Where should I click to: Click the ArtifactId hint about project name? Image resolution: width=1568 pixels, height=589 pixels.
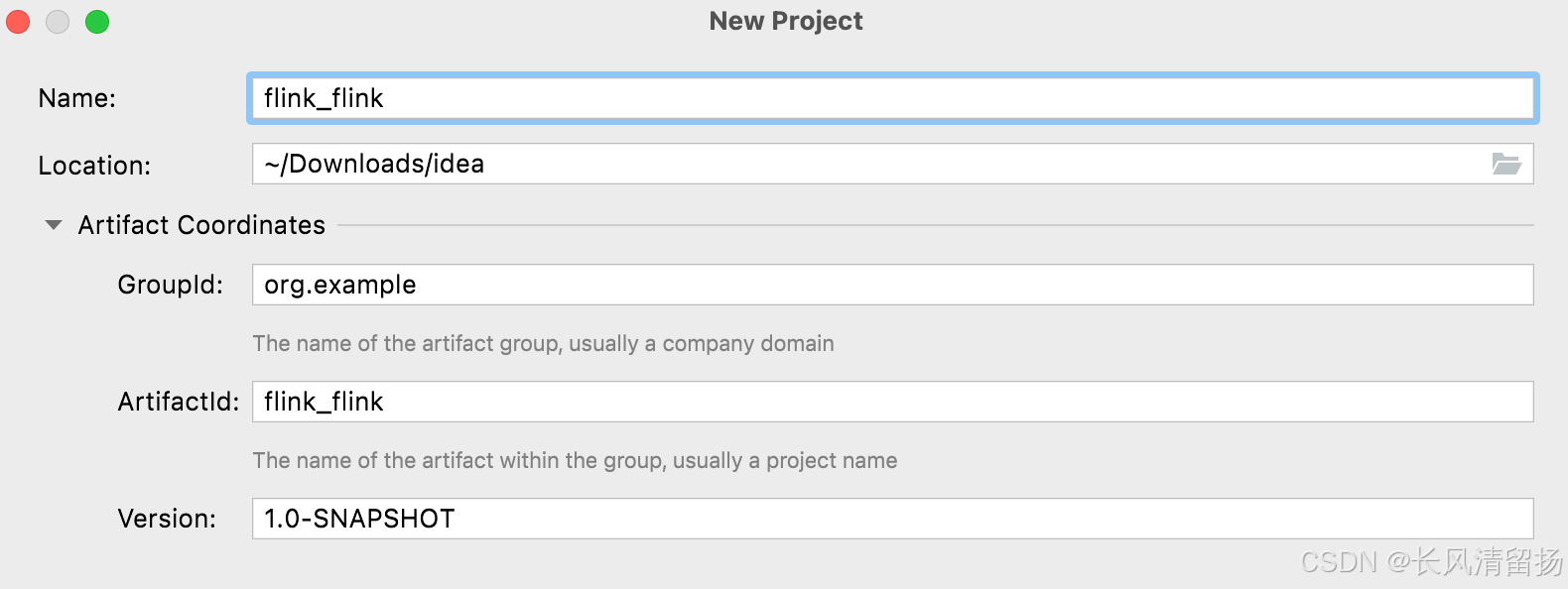(x=575, y=460)
